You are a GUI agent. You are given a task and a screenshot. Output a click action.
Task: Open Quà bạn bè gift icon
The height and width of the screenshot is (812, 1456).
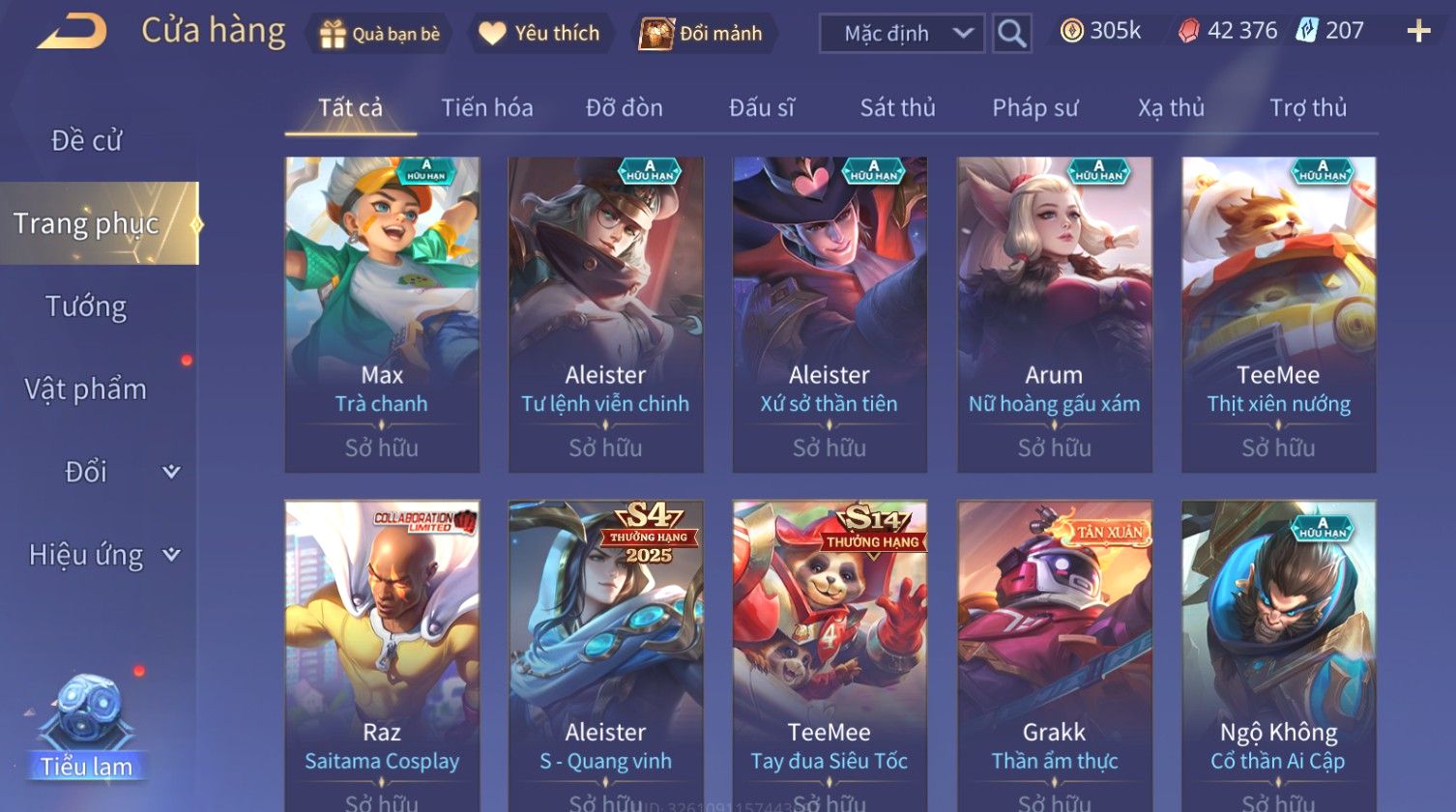(x=333, y=34)
